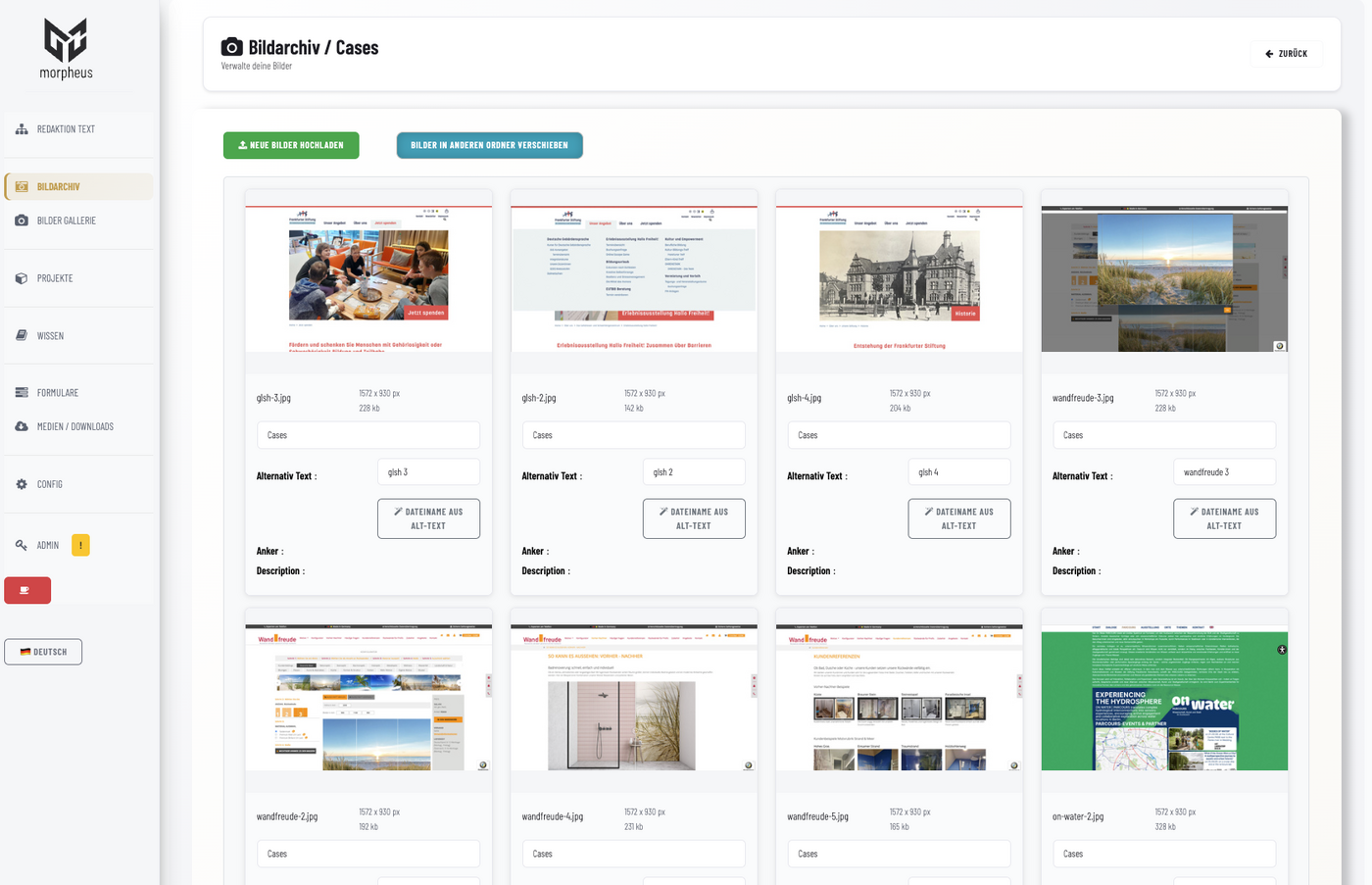
Task: Click Neue Bilder hochladen button
Action: point(291,145)
